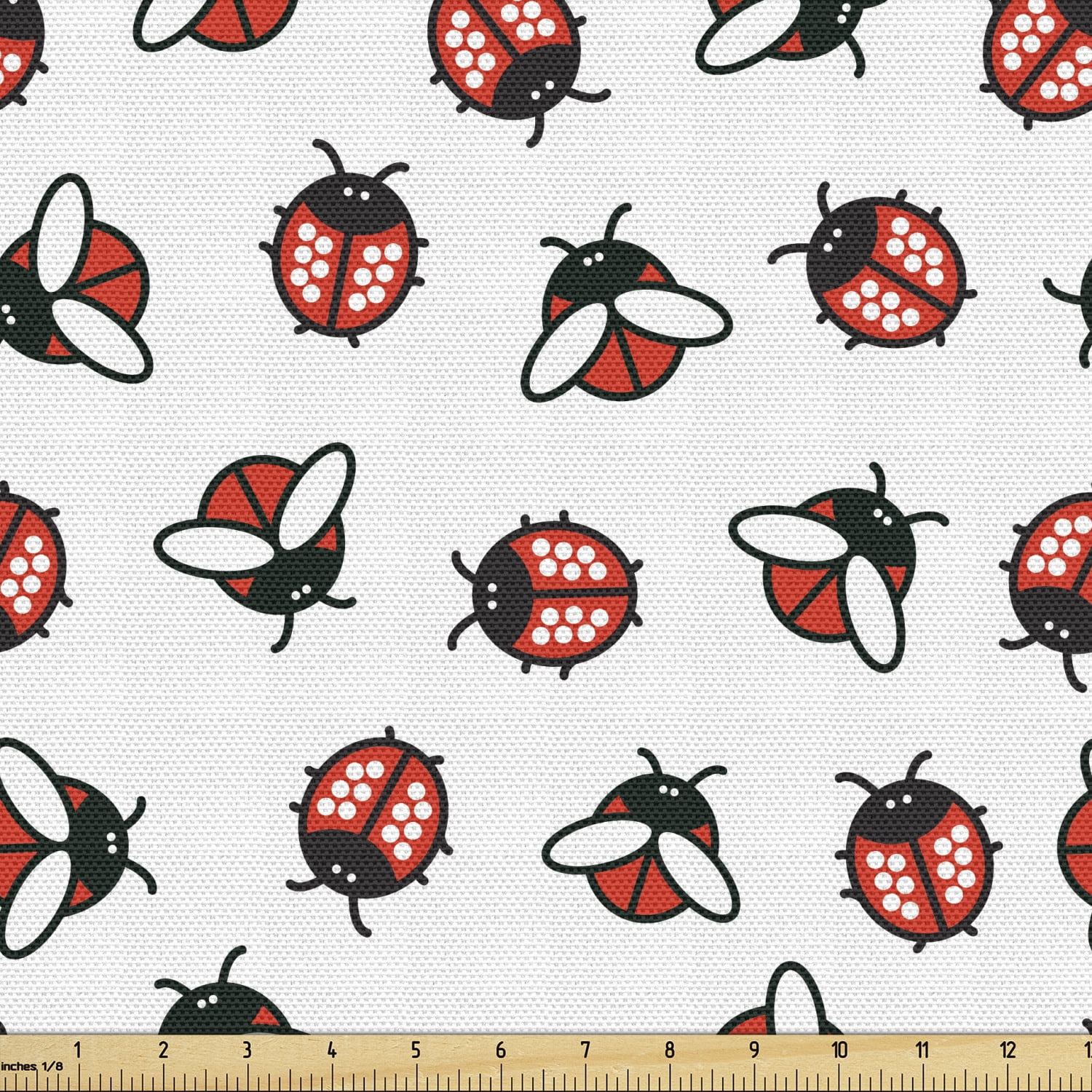Select the number 3 on the ruler

247,1051
